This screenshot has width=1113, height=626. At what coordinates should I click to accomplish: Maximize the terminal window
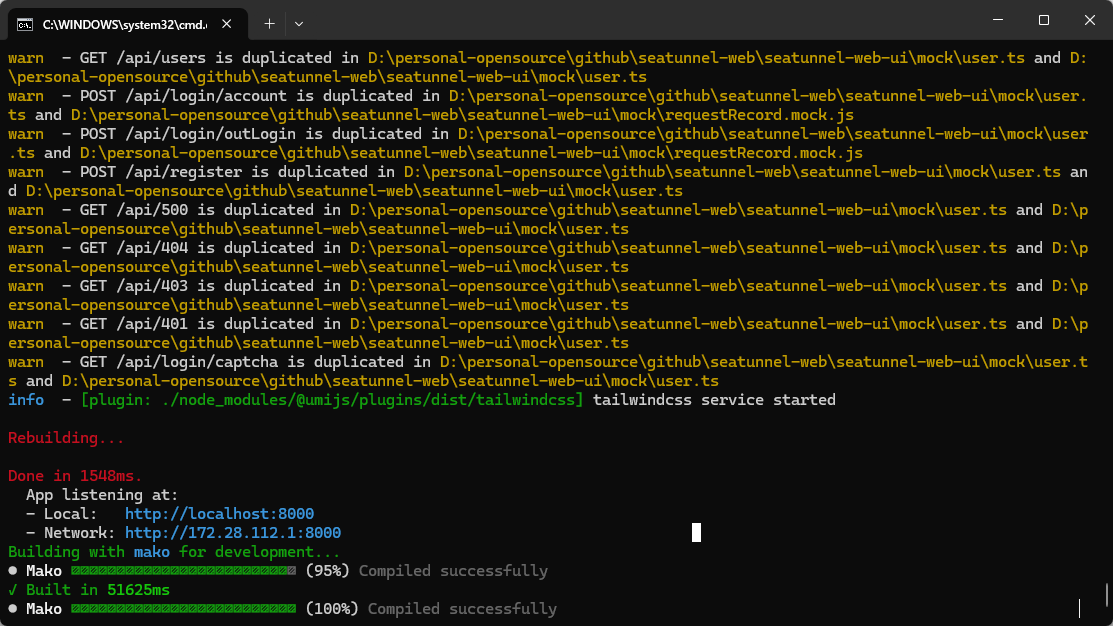1043,20
